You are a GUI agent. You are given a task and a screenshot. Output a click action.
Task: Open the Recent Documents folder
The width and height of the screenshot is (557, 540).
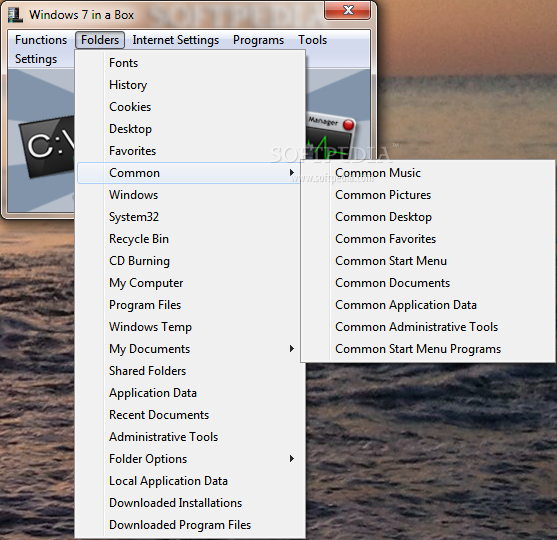(x=190, y=415)
